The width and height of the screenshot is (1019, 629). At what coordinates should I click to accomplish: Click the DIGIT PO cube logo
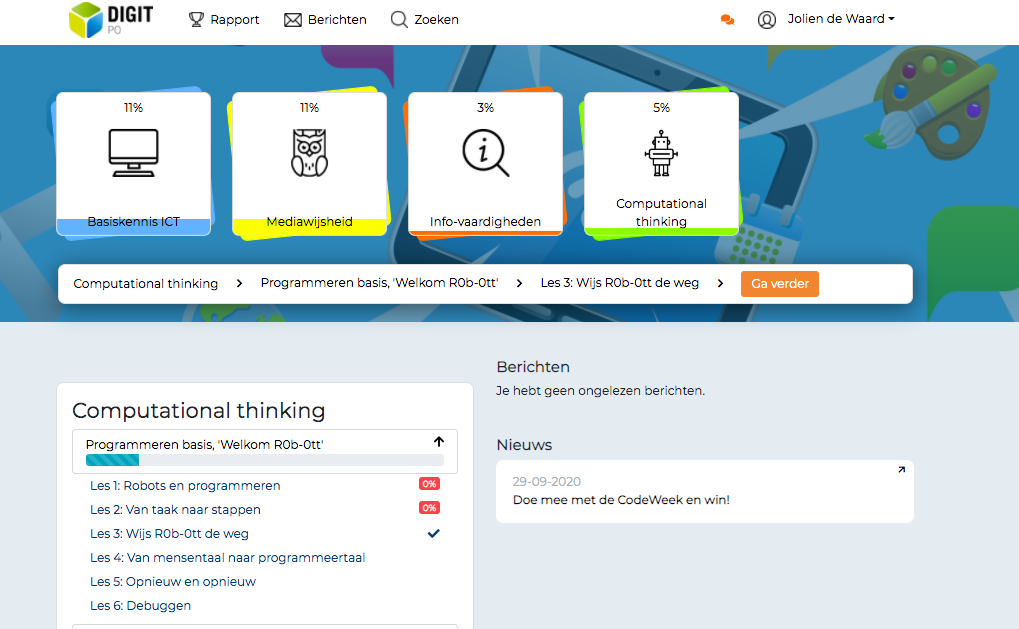87,19
